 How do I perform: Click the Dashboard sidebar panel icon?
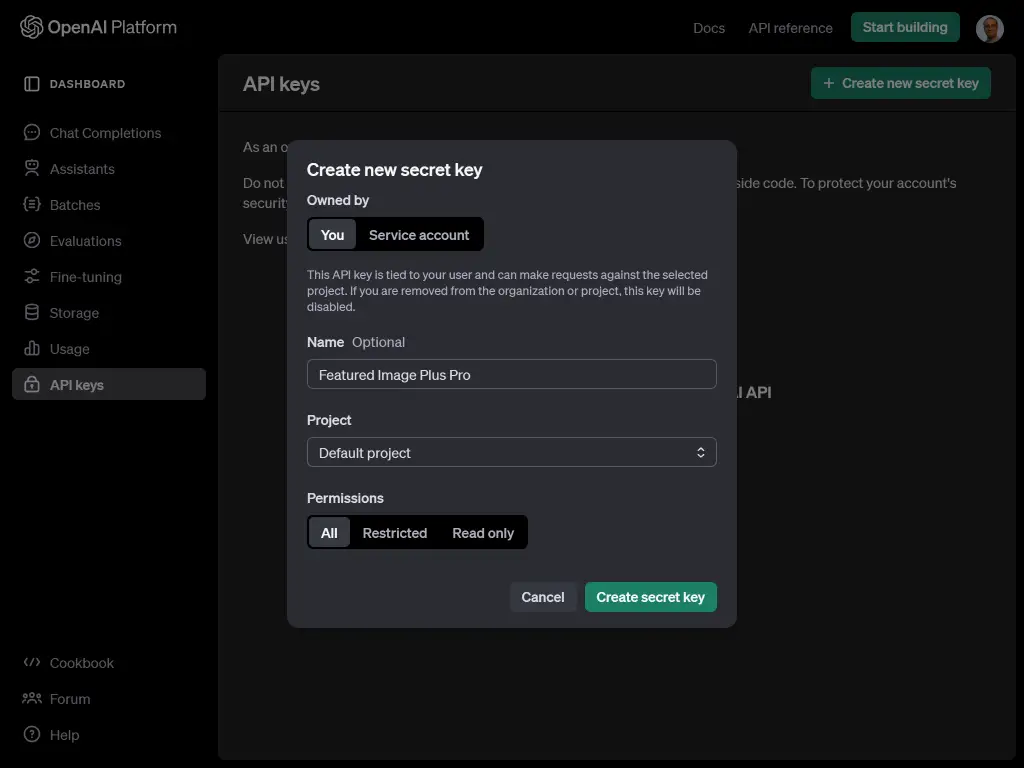(31, 84)
